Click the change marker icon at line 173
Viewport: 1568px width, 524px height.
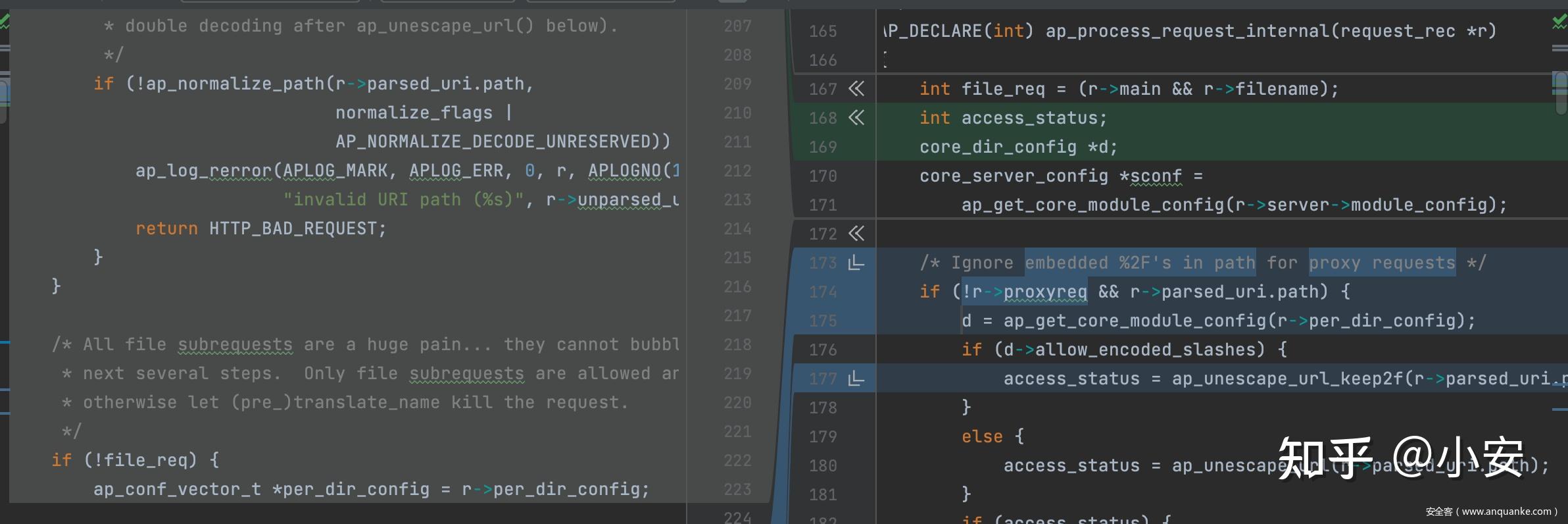(856, 263)
